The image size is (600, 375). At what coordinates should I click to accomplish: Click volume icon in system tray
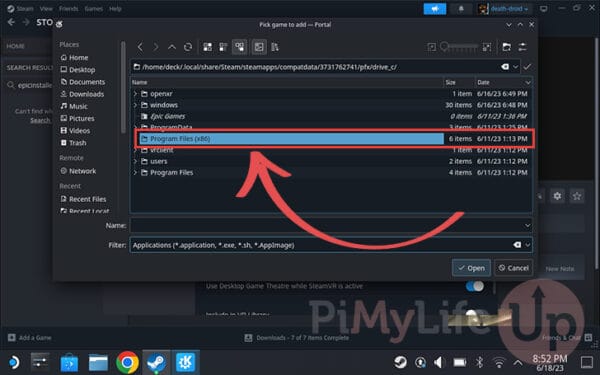[x=439, y=362]
